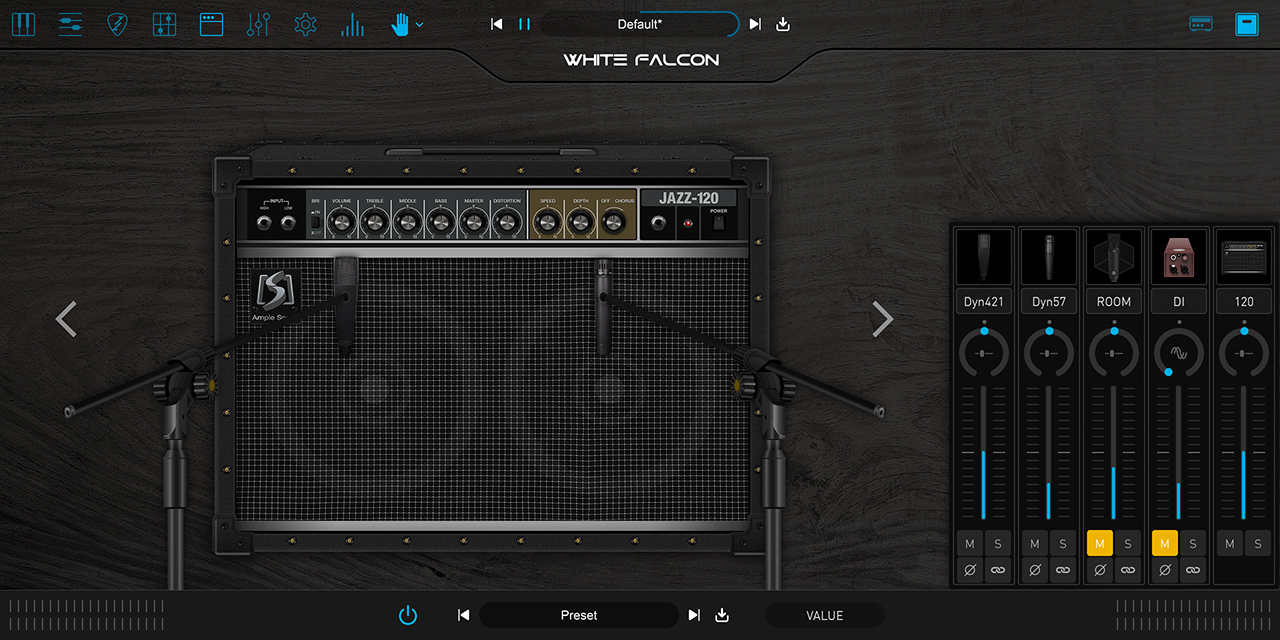Screen dimensions: 1280x640
Task: Toggle the bottom power button
Action: 408,615
